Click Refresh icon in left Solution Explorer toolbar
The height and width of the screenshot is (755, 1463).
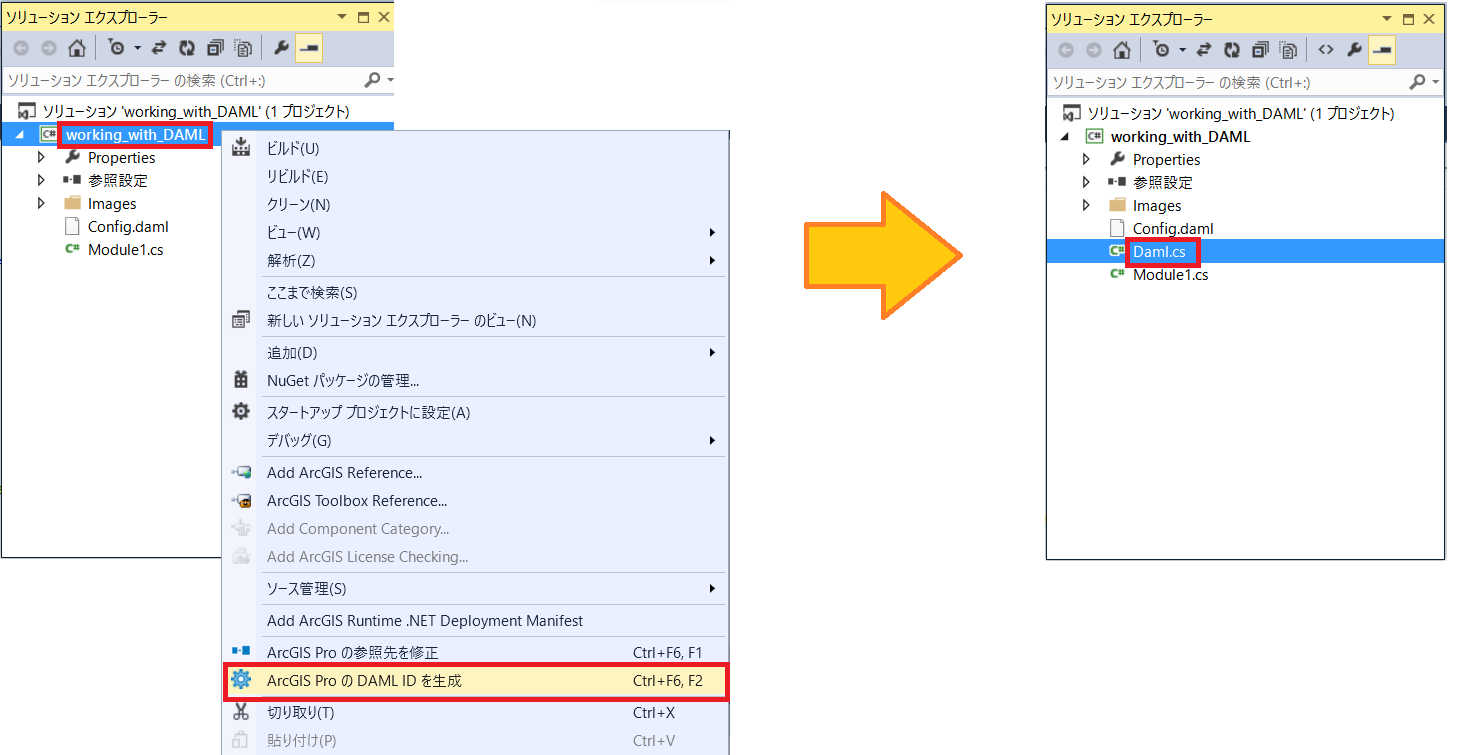pos(187,48)
